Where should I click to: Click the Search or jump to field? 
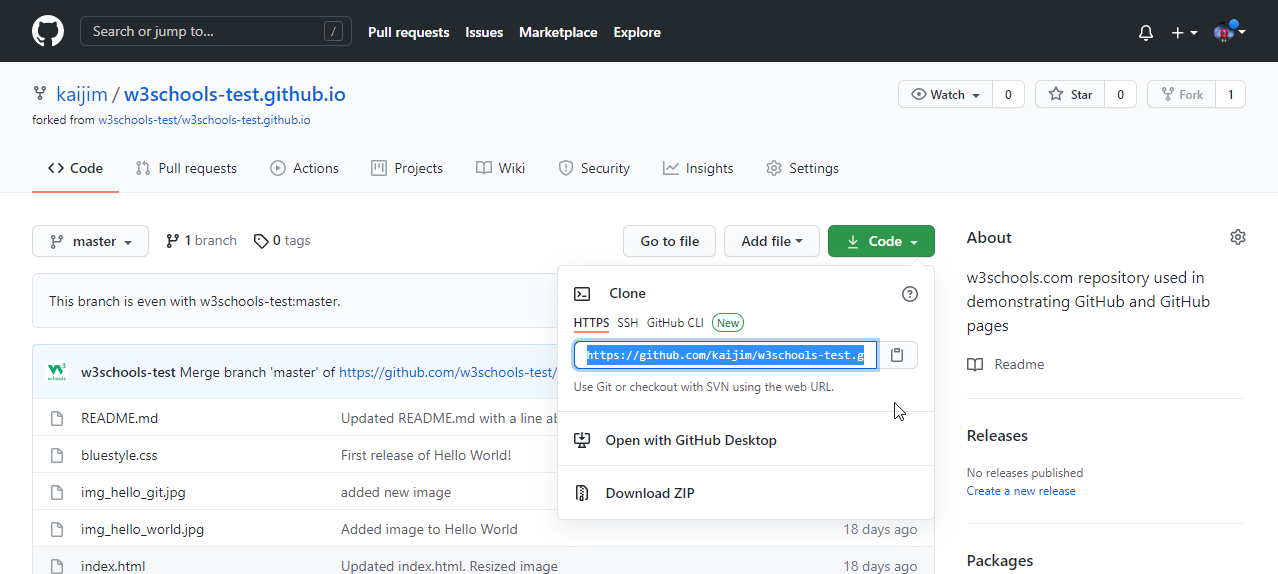click(x=215, y=32)
